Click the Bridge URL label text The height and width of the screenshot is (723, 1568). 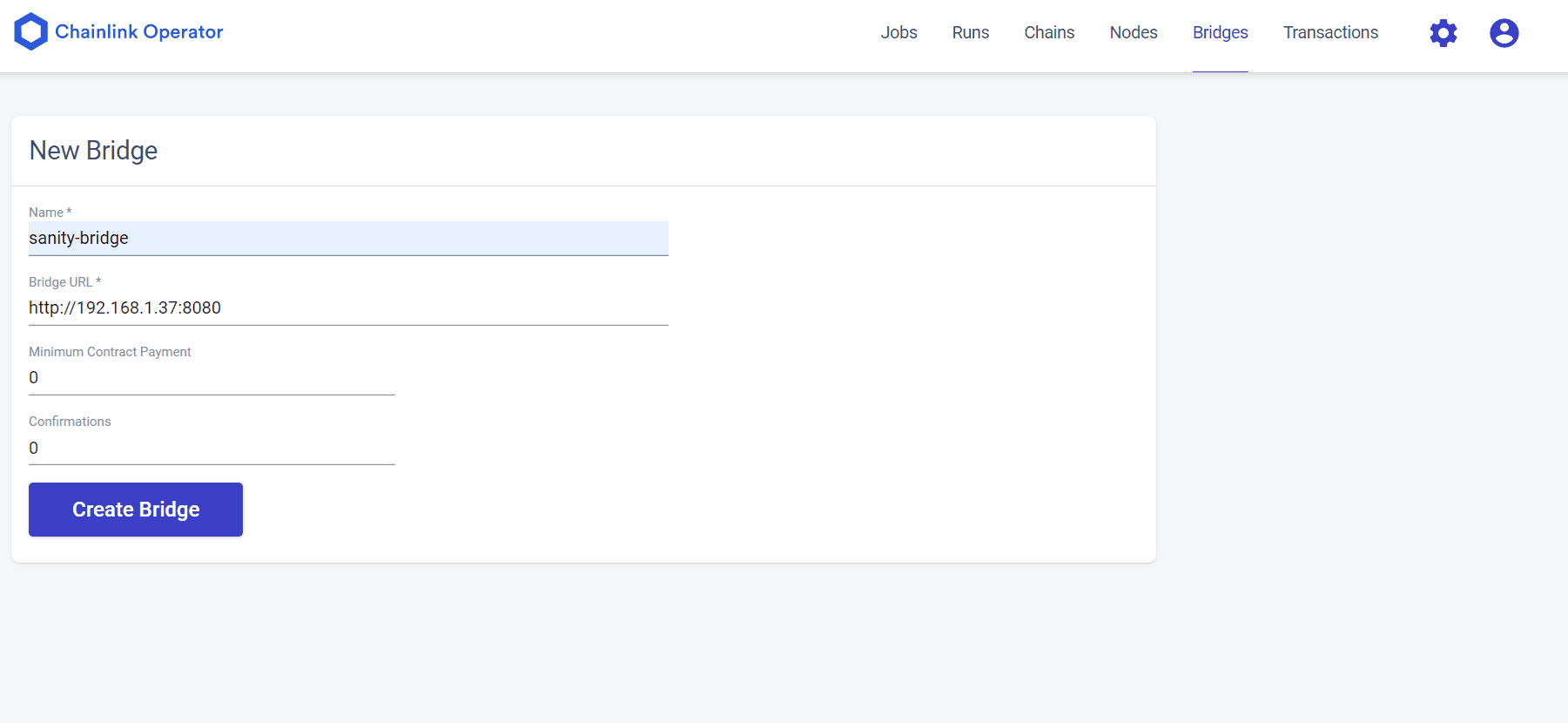pos(61,282)
